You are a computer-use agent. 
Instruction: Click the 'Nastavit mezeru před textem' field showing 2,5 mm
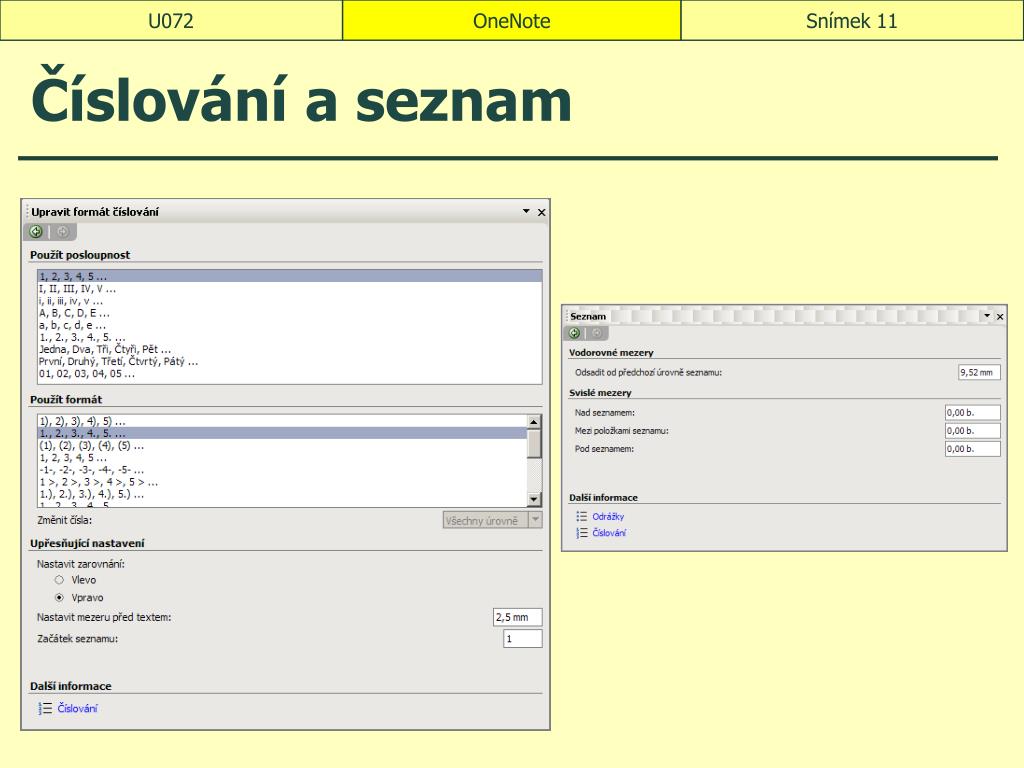pos(517,617)
